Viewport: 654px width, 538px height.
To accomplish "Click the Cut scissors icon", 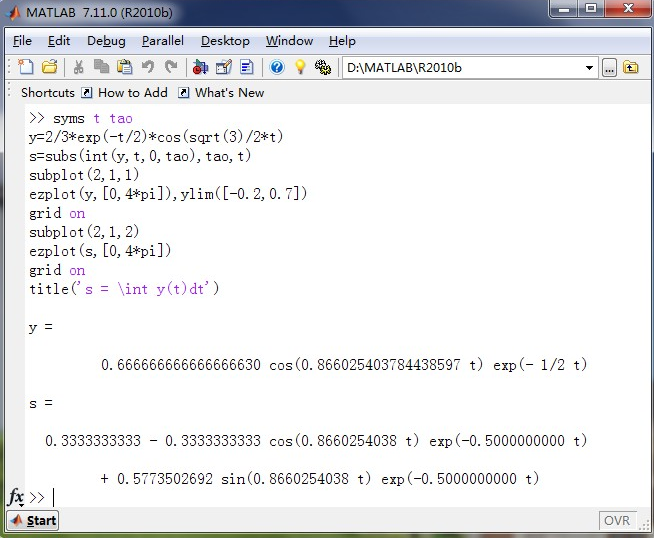I will pyautogui.click(x=78, y=67).
